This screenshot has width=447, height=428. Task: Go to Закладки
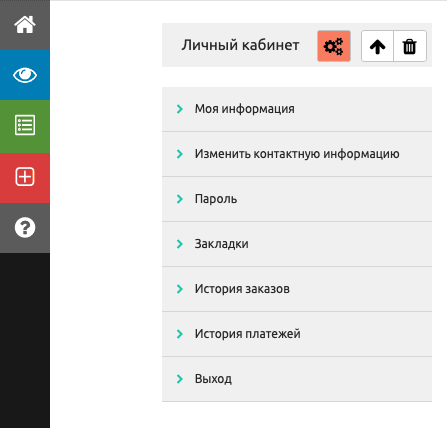[222, 244]
